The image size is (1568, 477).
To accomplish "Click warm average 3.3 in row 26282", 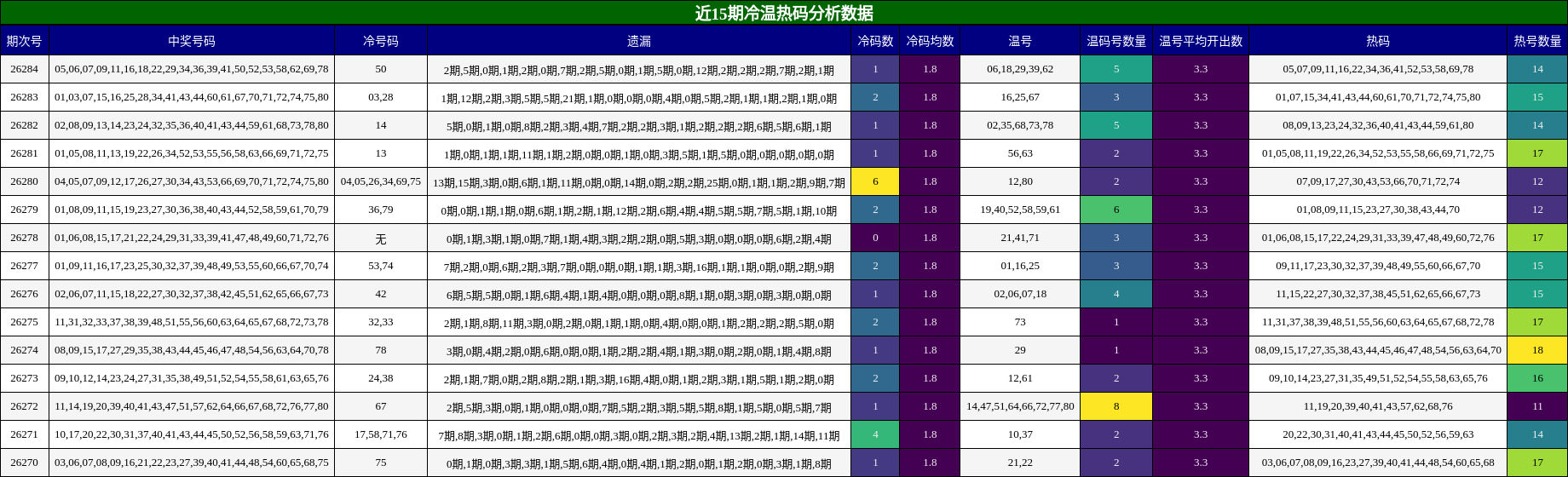I will point(1201,125).
